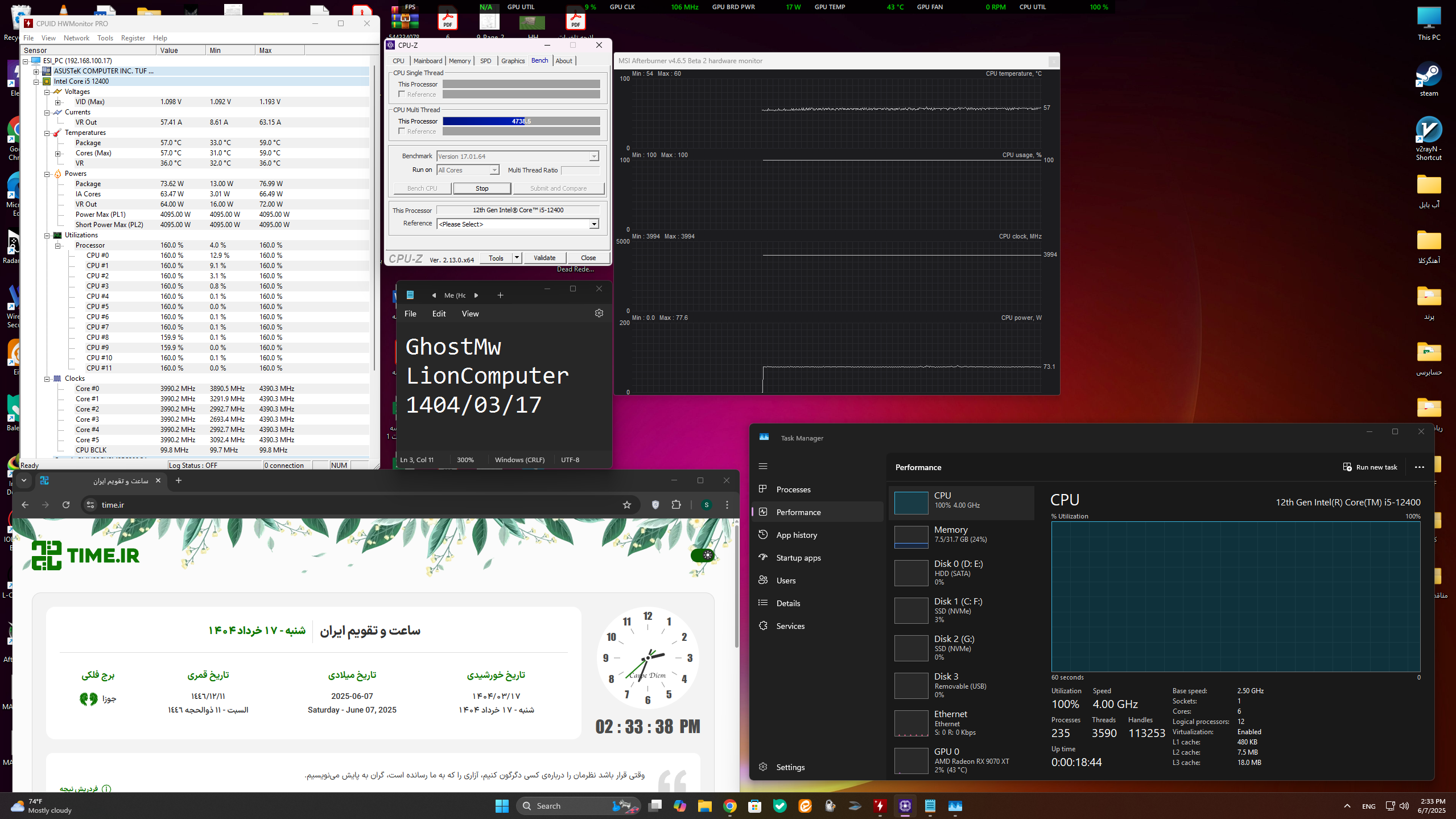Image resolution: width=1456 pixels, height=819 pixels.
Task: Click Notepad 300% zoom level in status bar
Action: pyautogui.click(x=465, y=460)
